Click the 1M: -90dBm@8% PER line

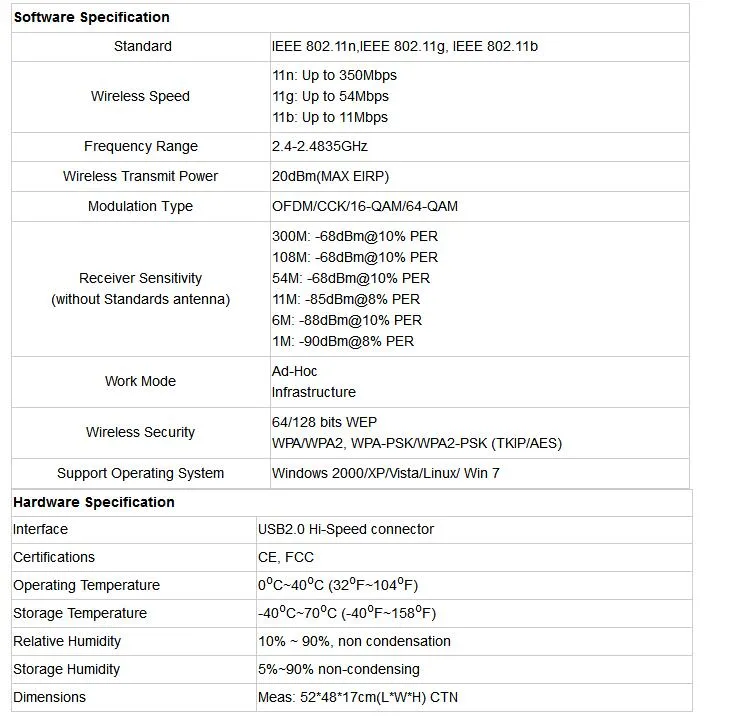343,341
